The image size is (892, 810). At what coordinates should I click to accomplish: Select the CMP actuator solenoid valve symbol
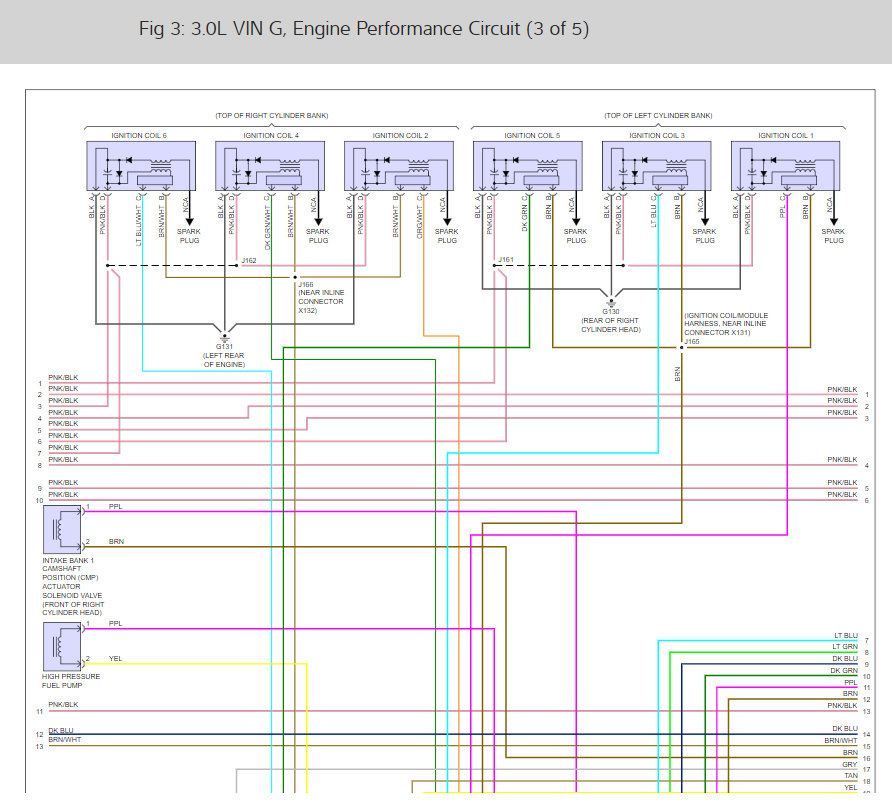click(x=63, y=530)
